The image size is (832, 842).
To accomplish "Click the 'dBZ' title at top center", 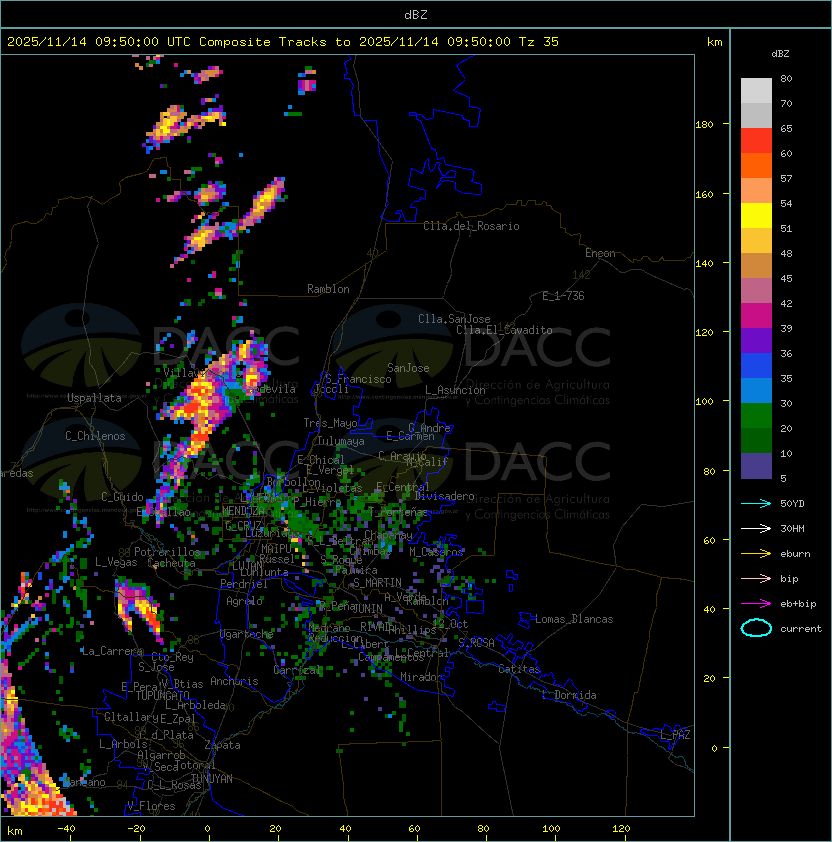I will pos(416,14).
